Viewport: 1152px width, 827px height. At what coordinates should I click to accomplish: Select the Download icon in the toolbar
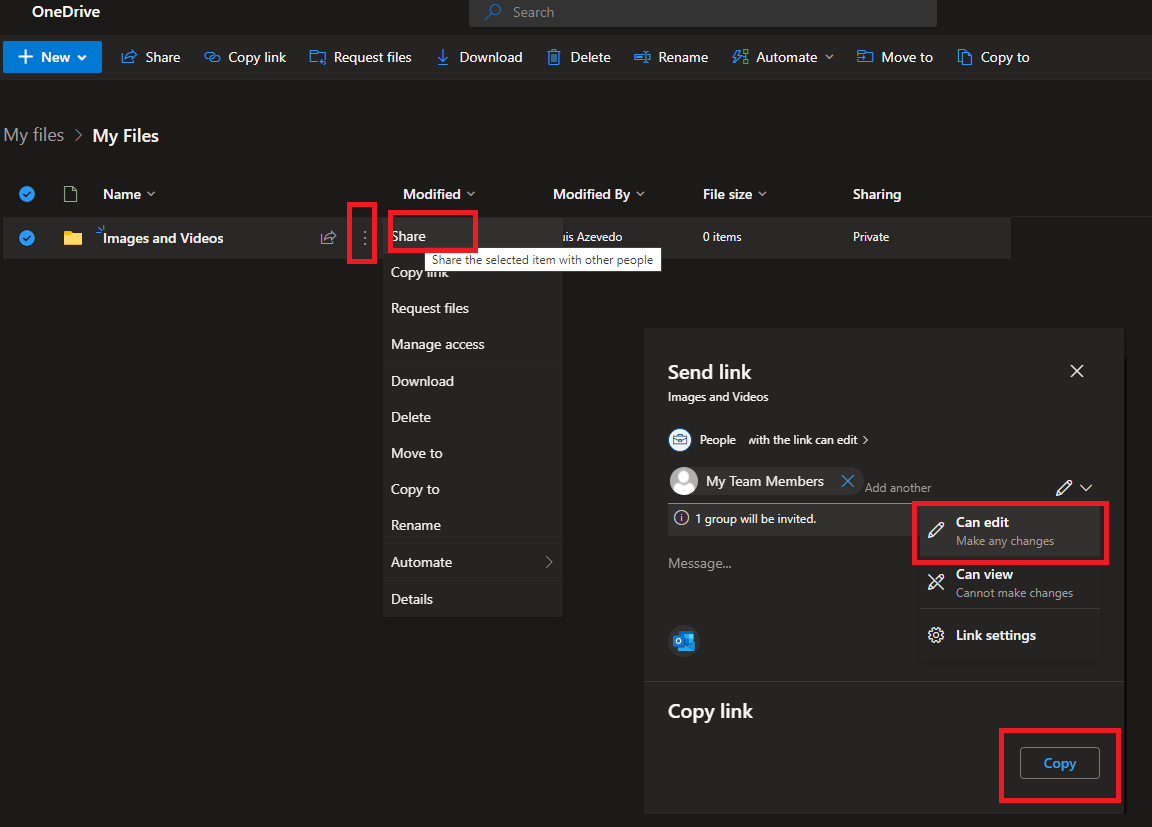coord(443,57)
